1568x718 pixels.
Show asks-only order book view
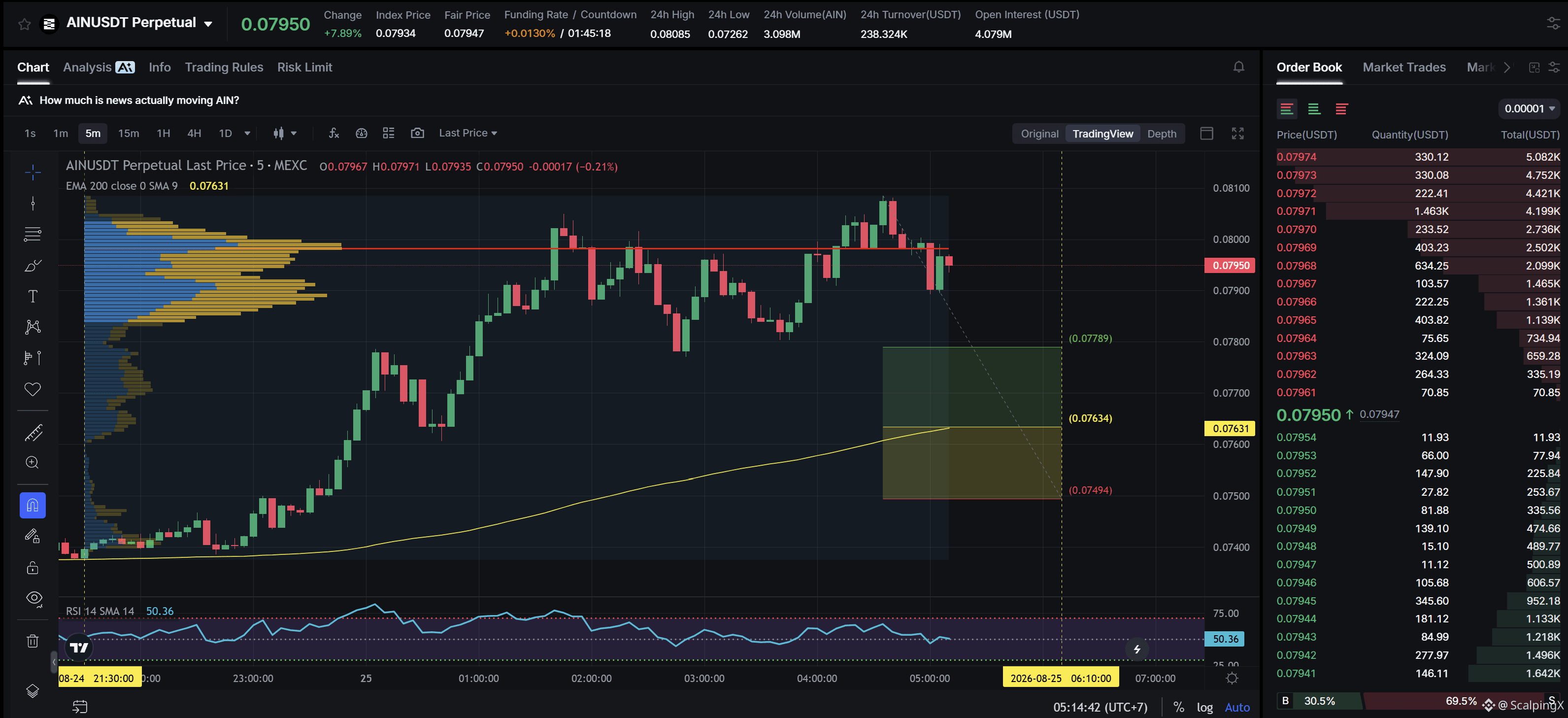(1341, 109)
